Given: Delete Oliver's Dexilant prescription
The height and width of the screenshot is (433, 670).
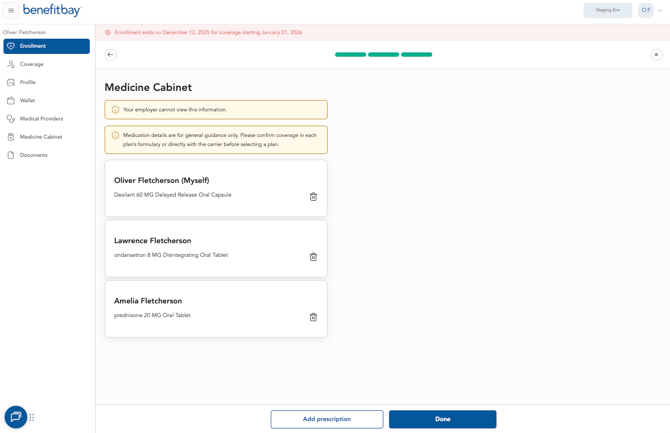Looking at the screenshot, I should point(313,197).
